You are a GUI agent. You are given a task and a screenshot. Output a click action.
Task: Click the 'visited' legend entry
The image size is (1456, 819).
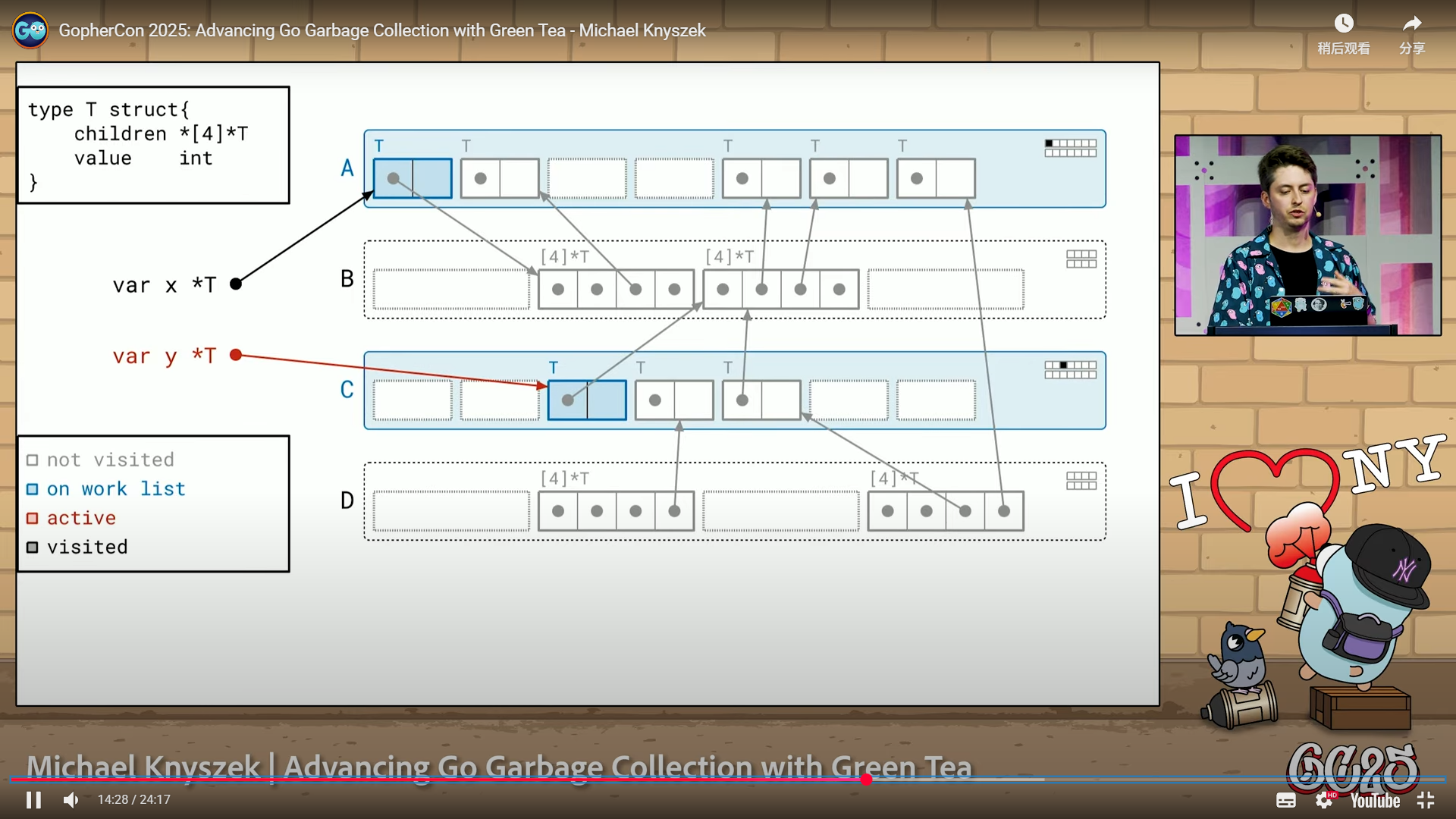coord(87,547)
